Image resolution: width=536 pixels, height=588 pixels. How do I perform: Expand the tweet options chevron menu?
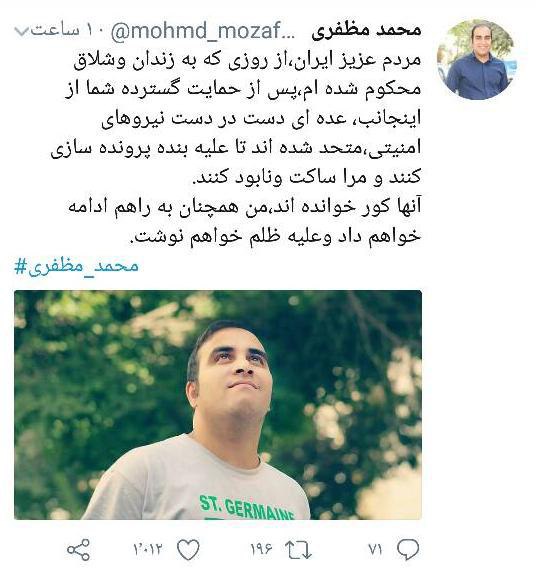point(21,31)
